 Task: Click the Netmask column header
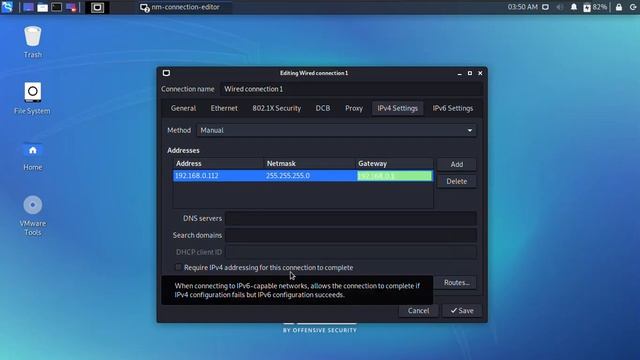pyautogui.click(x=309, y=163)
